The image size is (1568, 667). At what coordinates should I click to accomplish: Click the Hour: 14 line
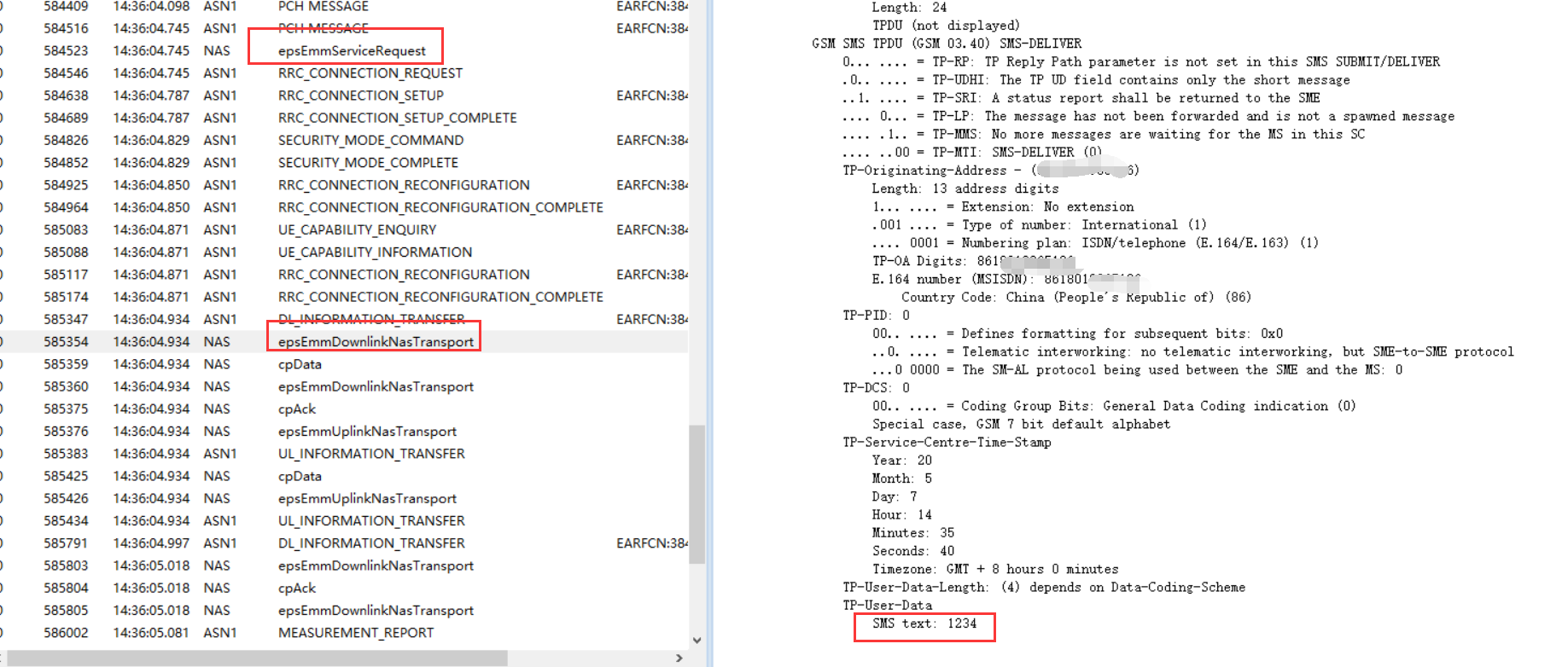coord(901,514)
